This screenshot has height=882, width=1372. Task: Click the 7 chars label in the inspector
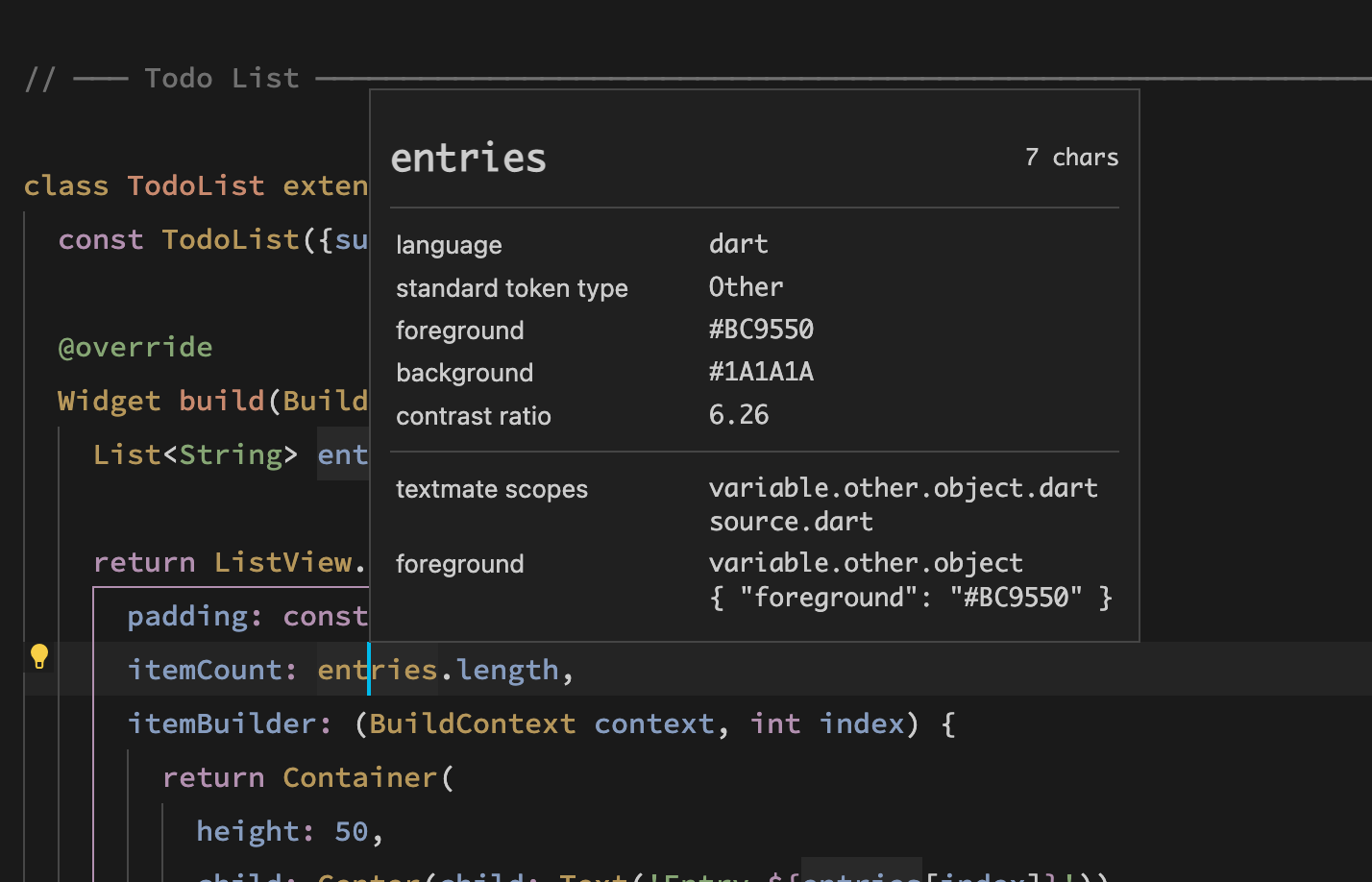1070,157
